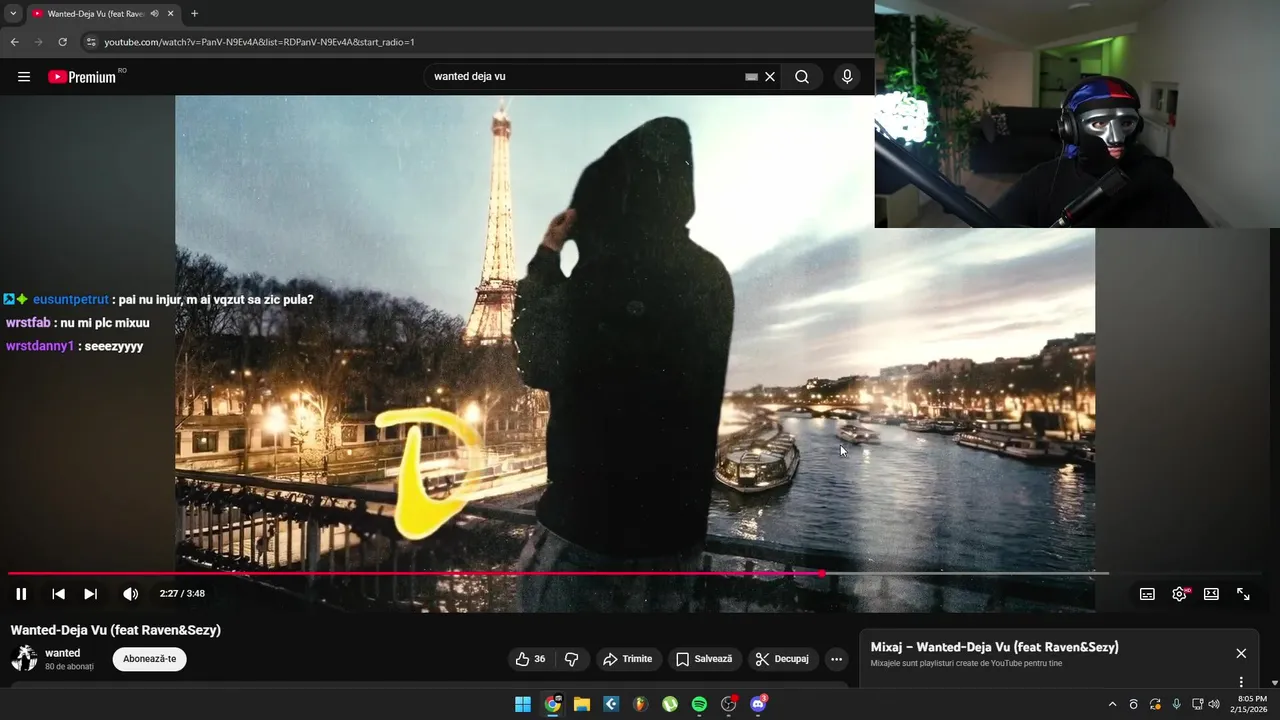Go forward in Chrome
This screenshot has height=720, width=1280.
pos(39,42)
